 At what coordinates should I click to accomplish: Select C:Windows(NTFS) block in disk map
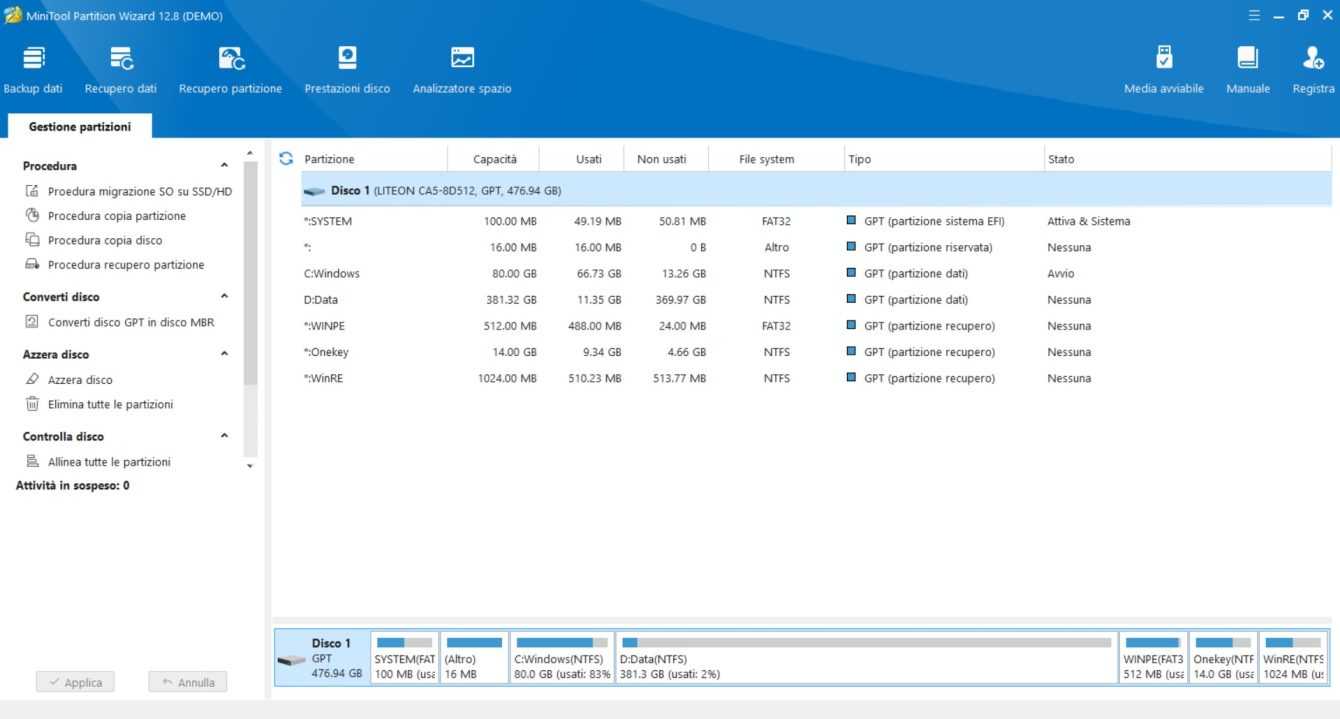[x=562, y=657]
